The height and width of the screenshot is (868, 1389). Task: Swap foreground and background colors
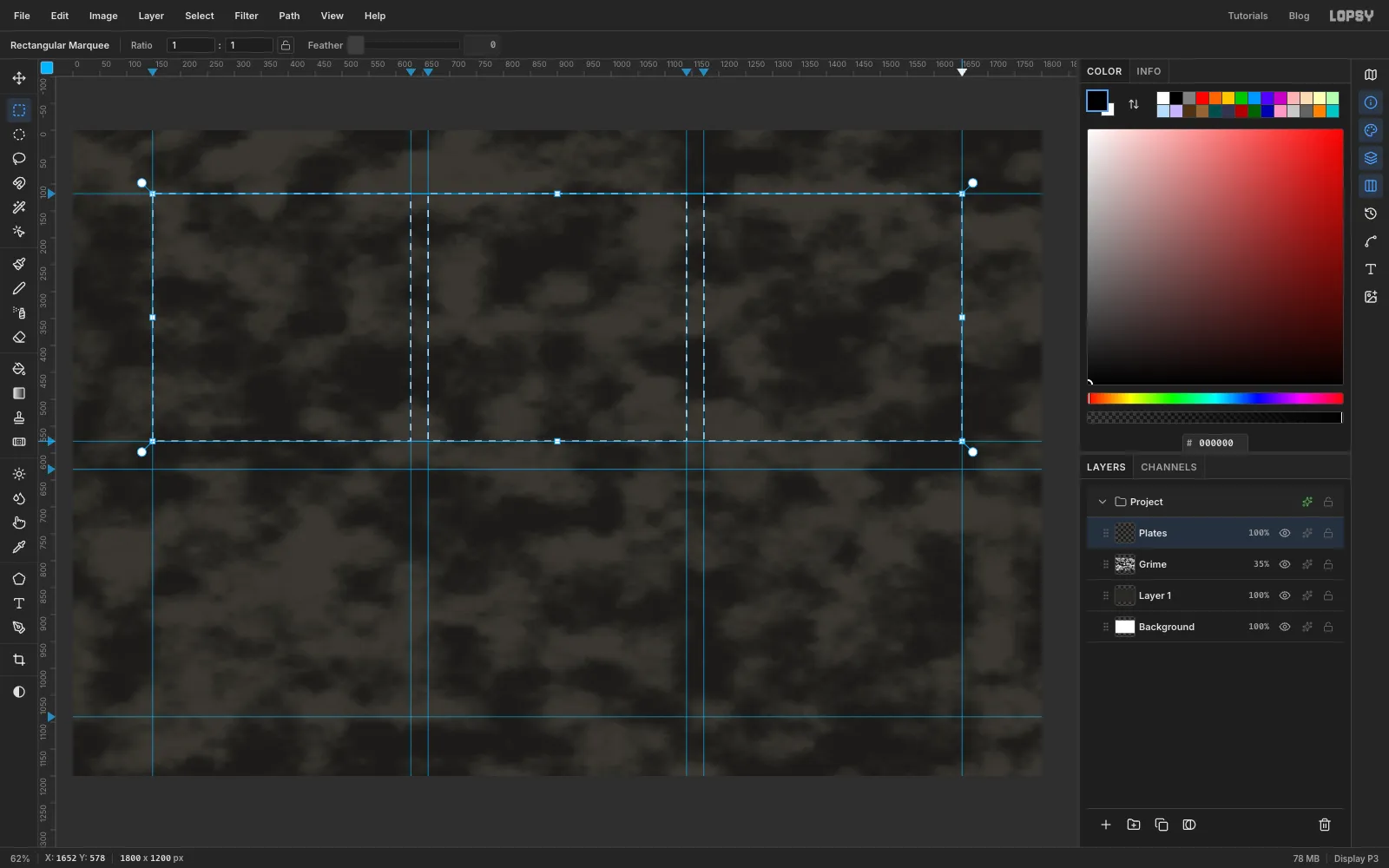point(1134,104)
